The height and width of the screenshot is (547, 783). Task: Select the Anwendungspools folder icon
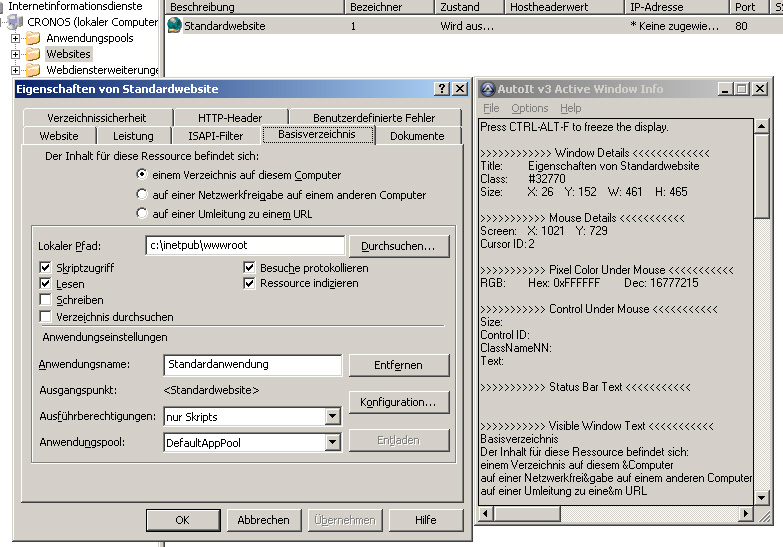click(33, 38)
